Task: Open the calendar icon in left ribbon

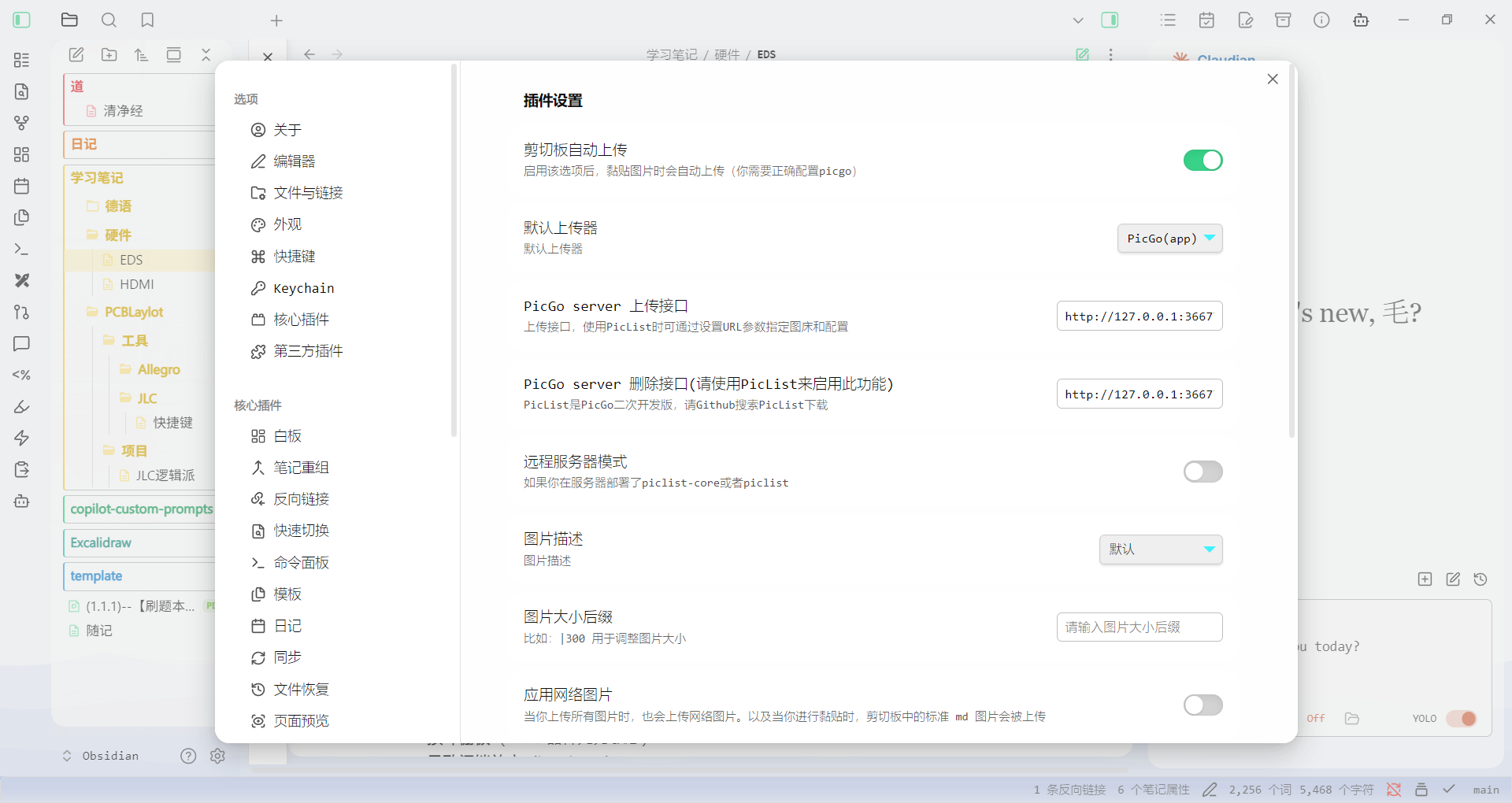Action: coord(22,186)
